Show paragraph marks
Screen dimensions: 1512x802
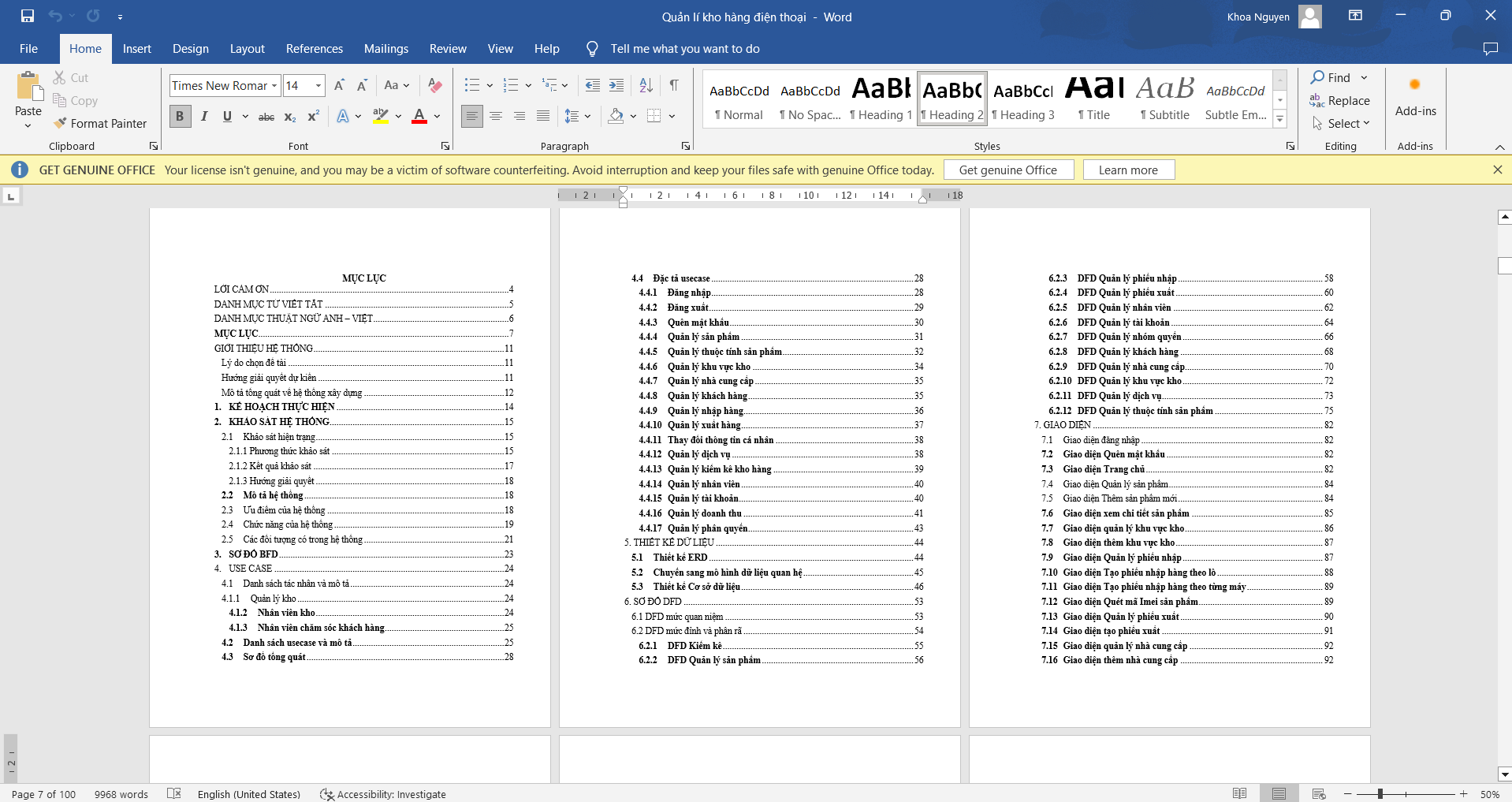673,85
